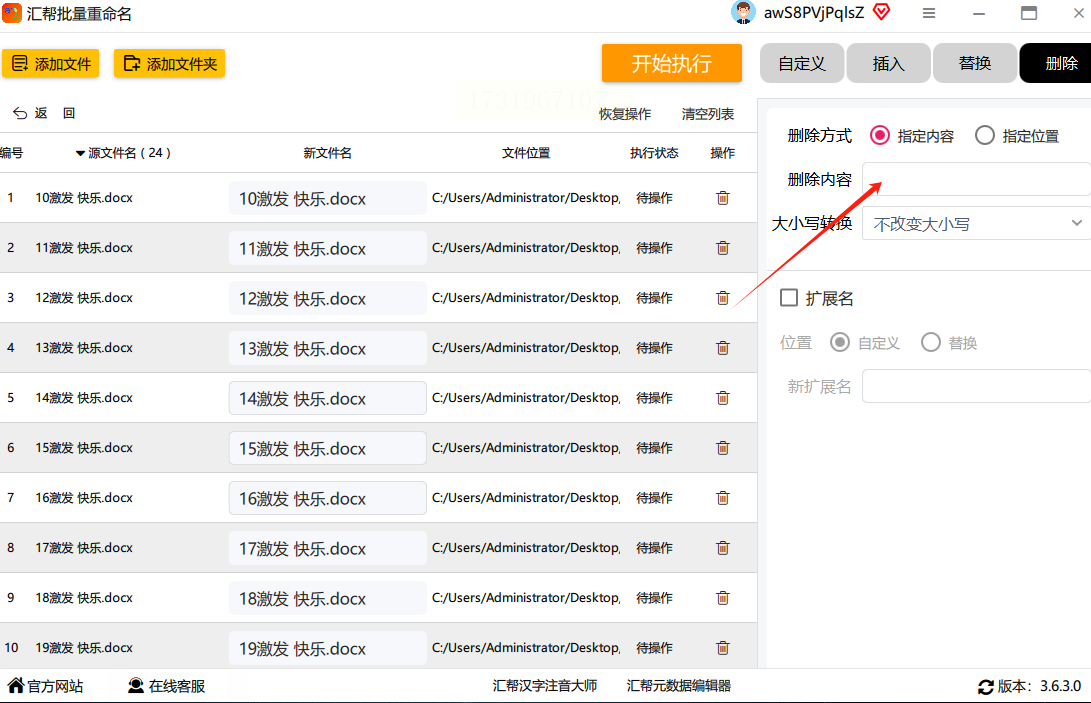Sort by 源文件名 column arrow
1091x703 pixels.
(80, 153)
